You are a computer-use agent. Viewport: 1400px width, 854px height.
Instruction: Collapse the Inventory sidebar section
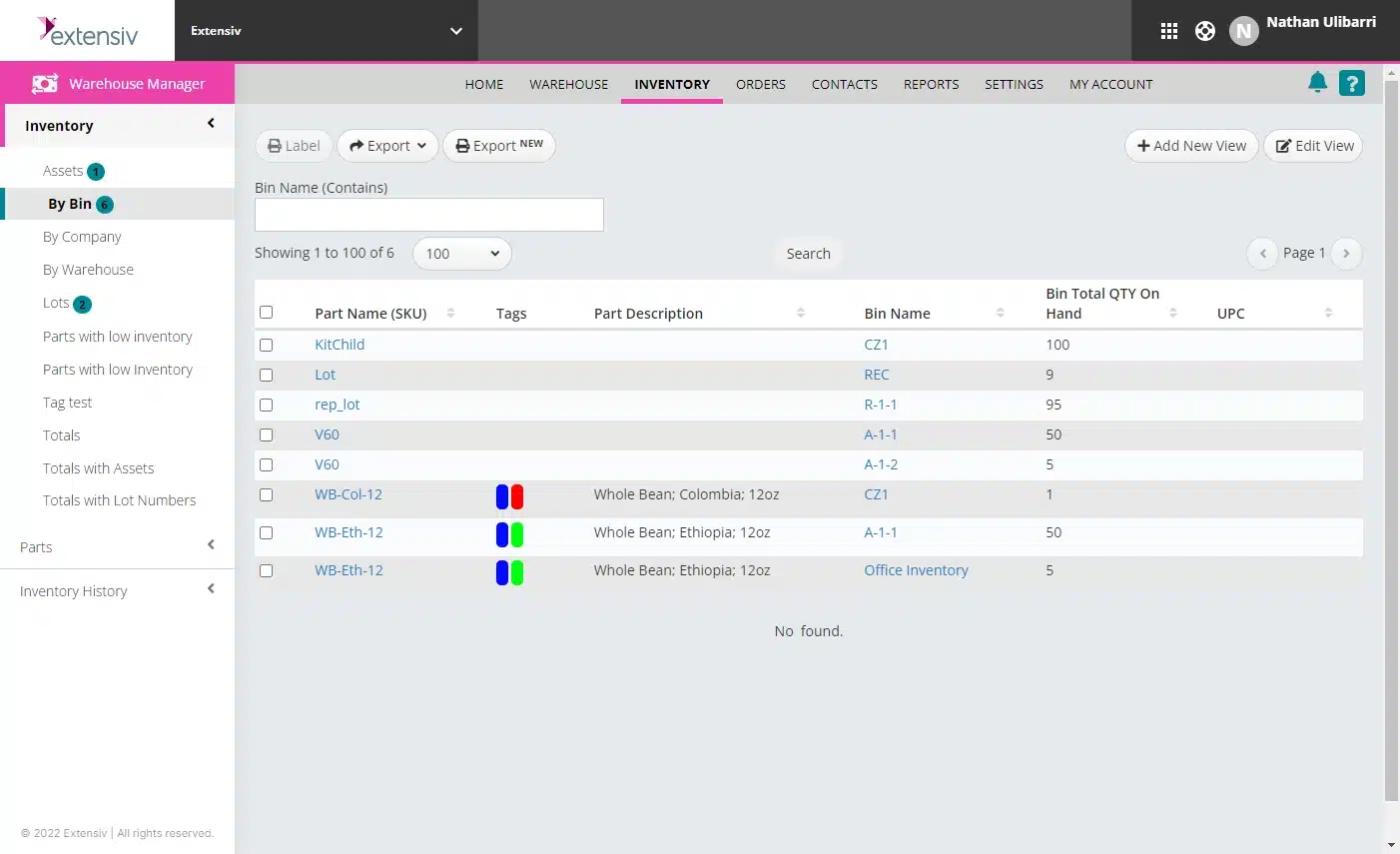210,123
